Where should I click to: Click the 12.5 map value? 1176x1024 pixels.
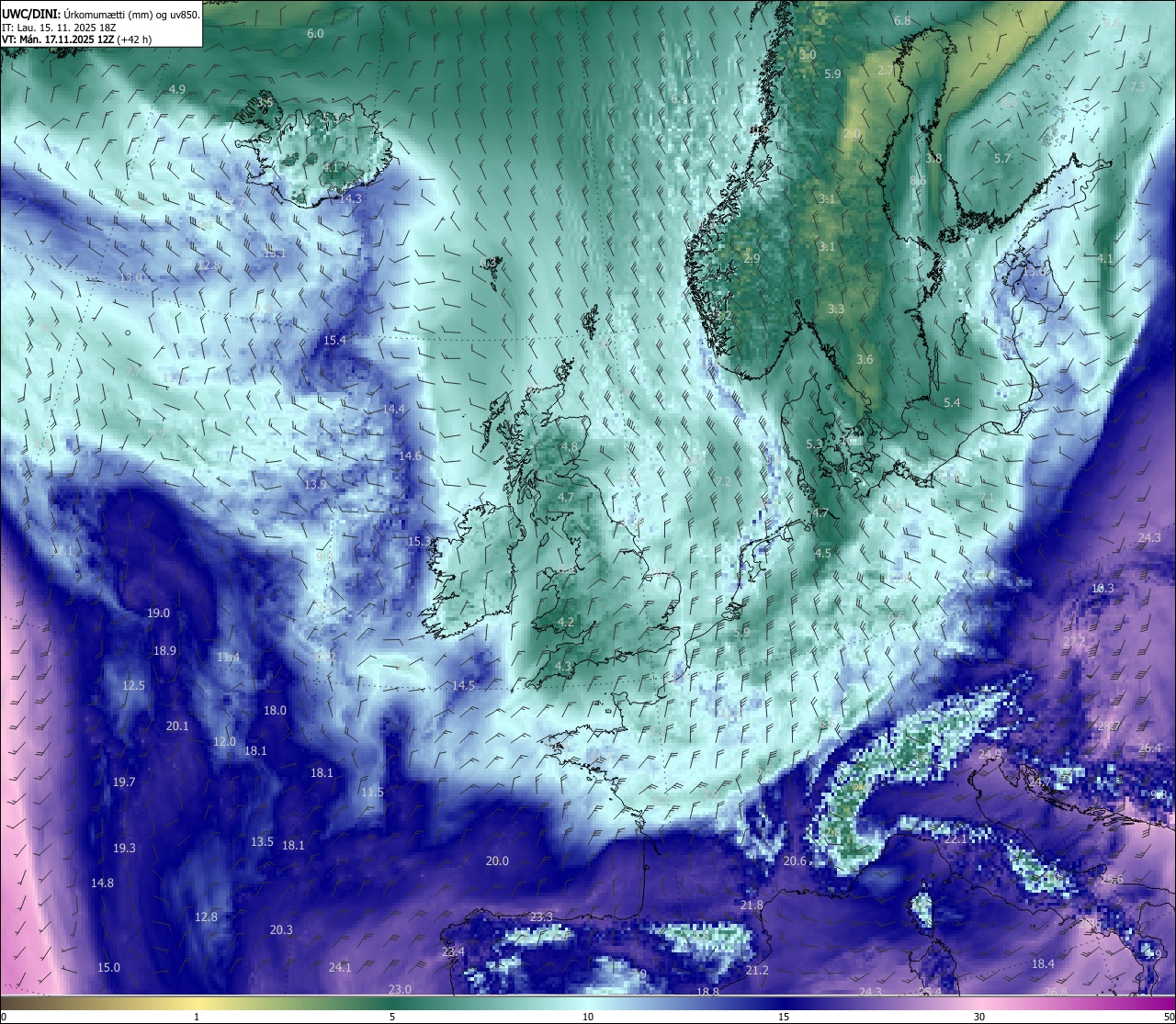[x=133, y=685]
